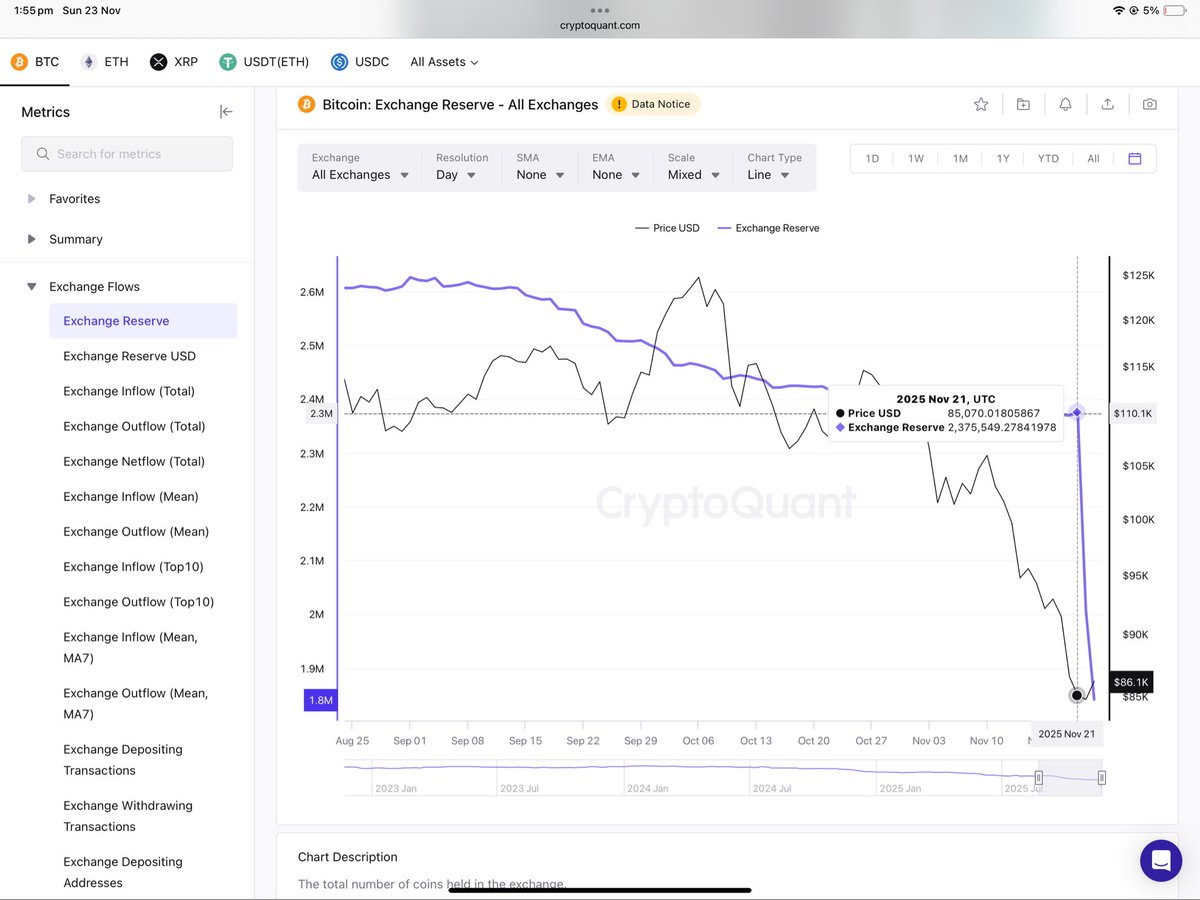This screenshot has height=900, width=1200.
Task: Add chart to folder icon
Action: coord(1023,104)
